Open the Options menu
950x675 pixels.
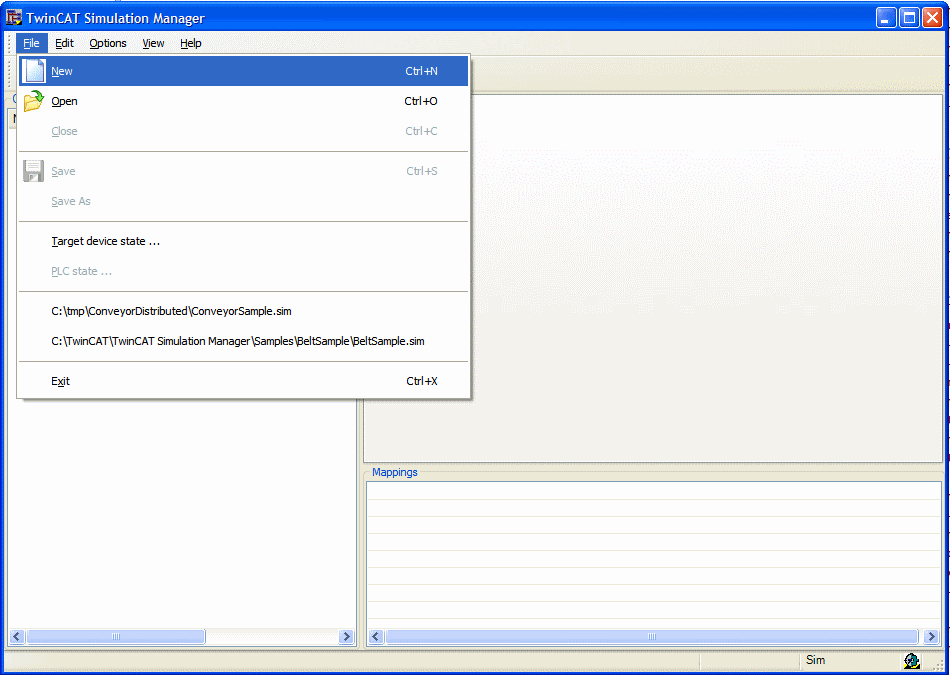(108, 43)
